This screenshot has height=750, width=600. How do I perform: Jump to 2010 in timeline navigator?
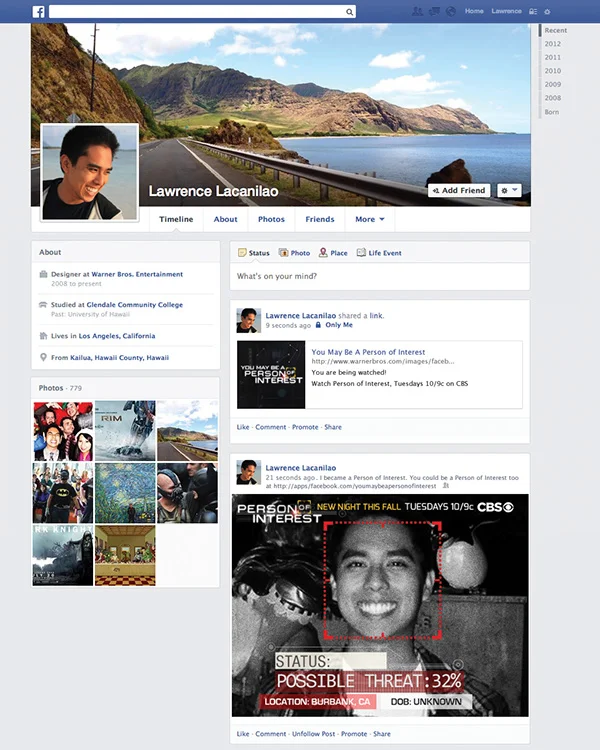pyautogui.click(x=553, y=71)
